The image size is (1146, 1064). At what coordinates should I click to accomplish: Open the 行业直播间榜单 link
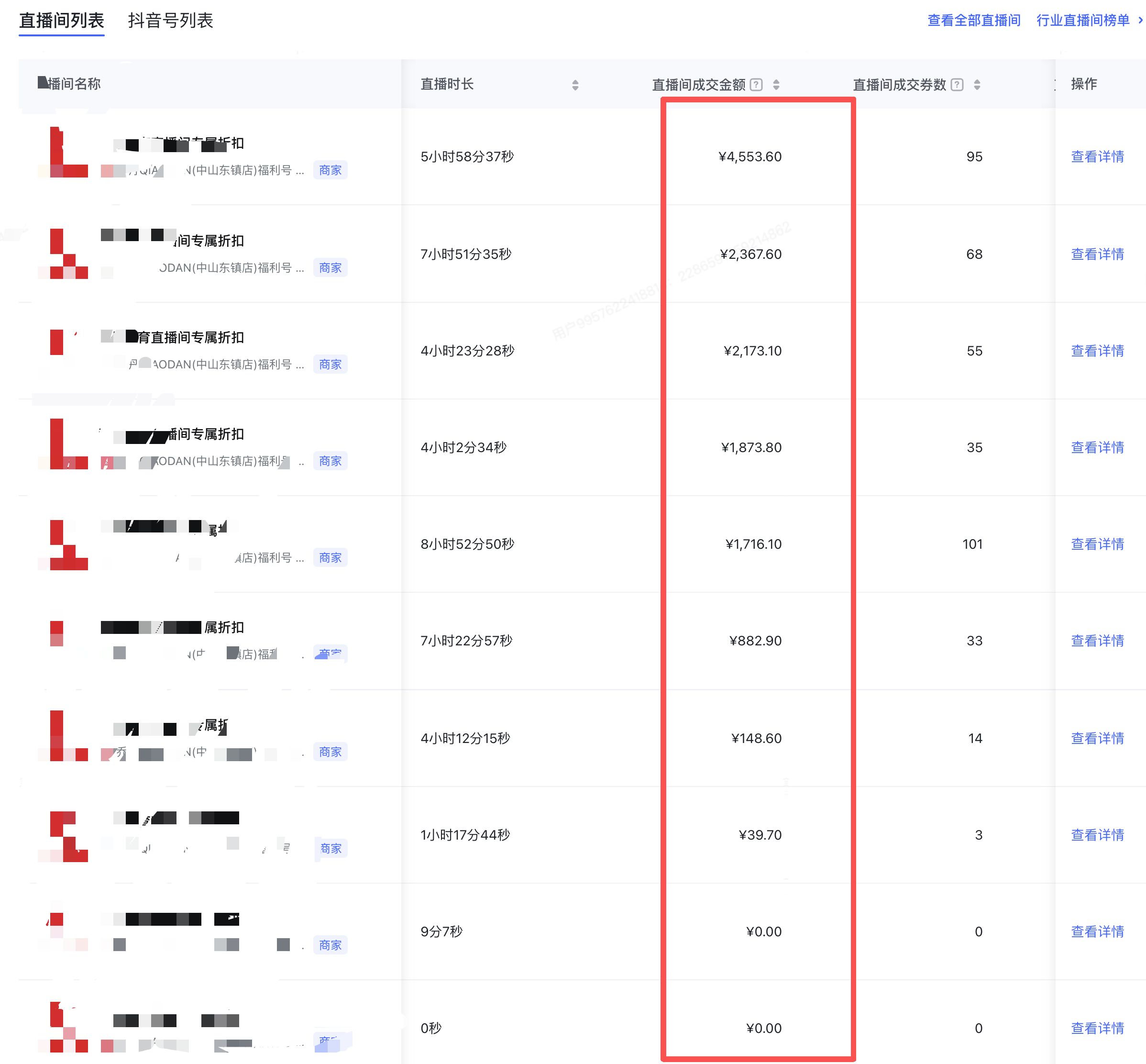pos(1090,20)
